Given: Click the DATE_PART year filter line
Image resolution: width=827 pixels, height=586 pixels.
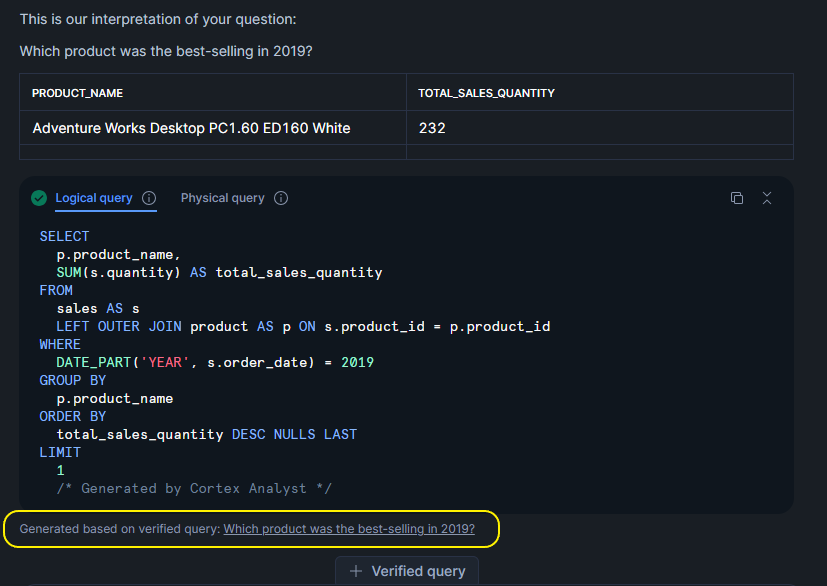Looking at the screenshot, I should tap(214, 362).
